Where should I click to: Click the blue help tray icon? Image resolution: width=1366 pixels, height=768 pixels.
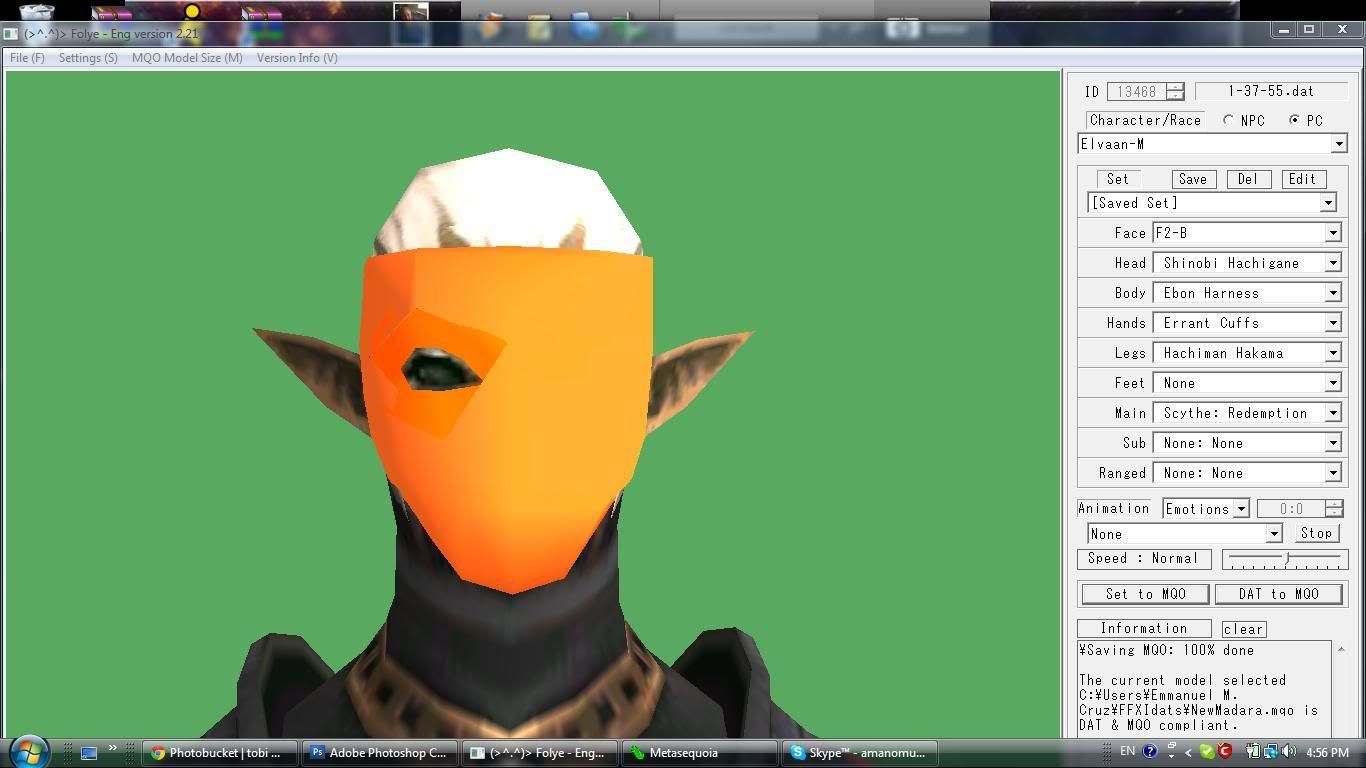(1149, 752)
